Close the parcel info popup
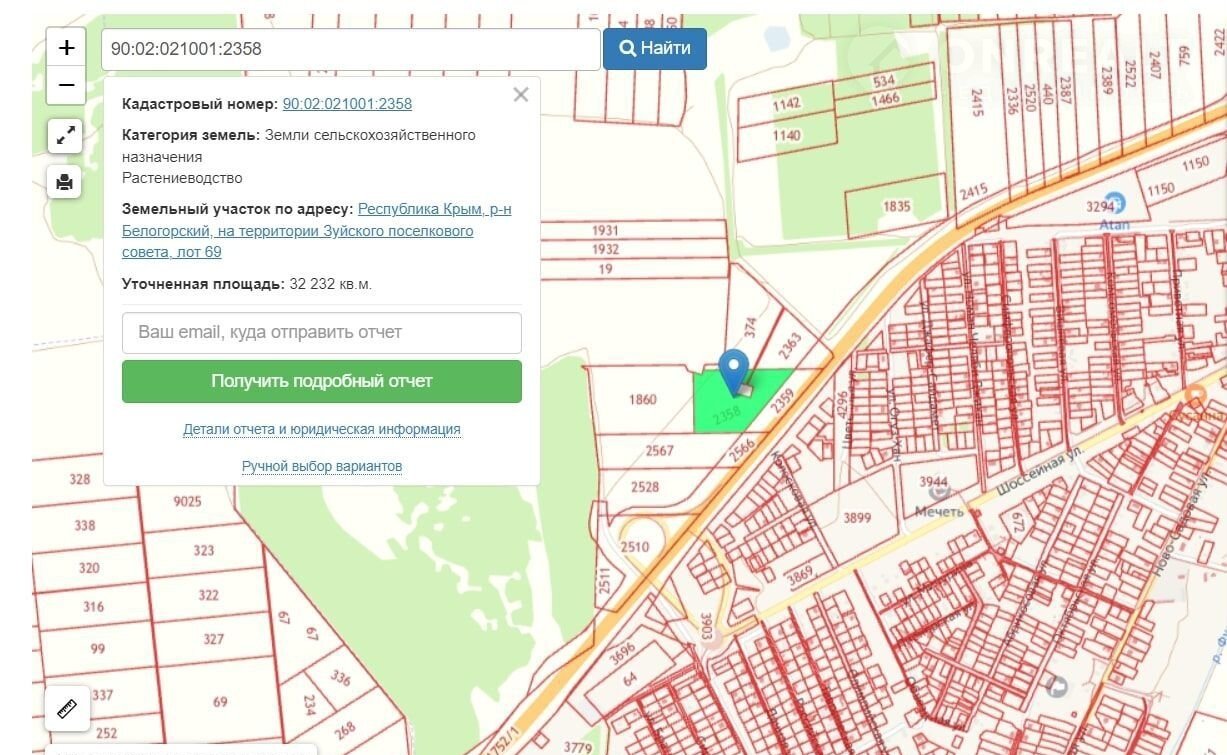1227x755 pixels. point(520,95)
